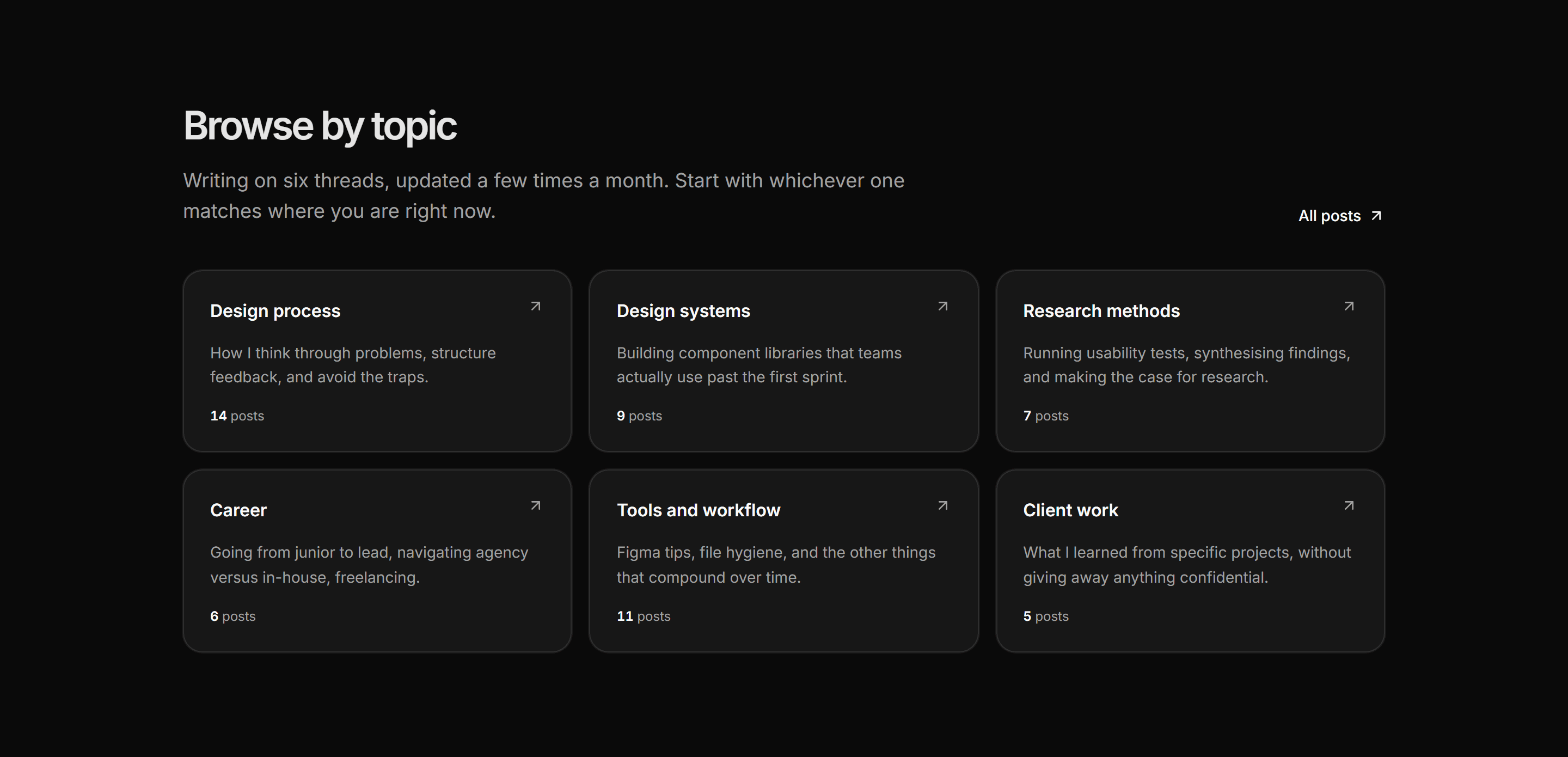Click the '6 posts' count
Screen dimensions: 1568x757
pyautogui.click(x=232, y=616)
